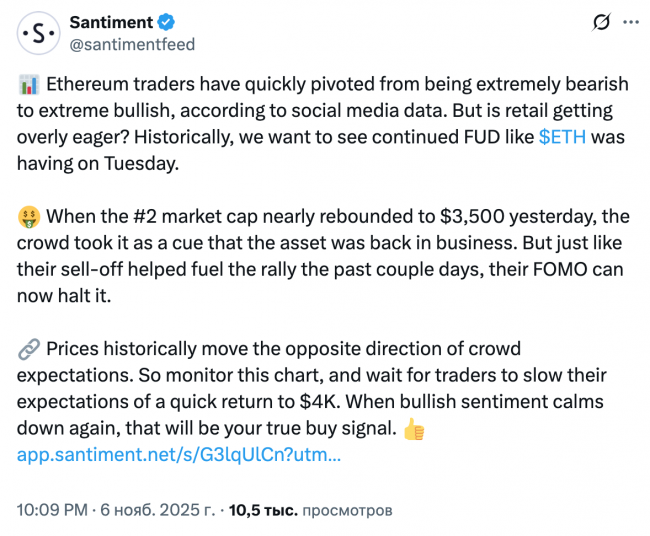
Task: Open the Grok explain post icon
Action: [x=602, y=22]
